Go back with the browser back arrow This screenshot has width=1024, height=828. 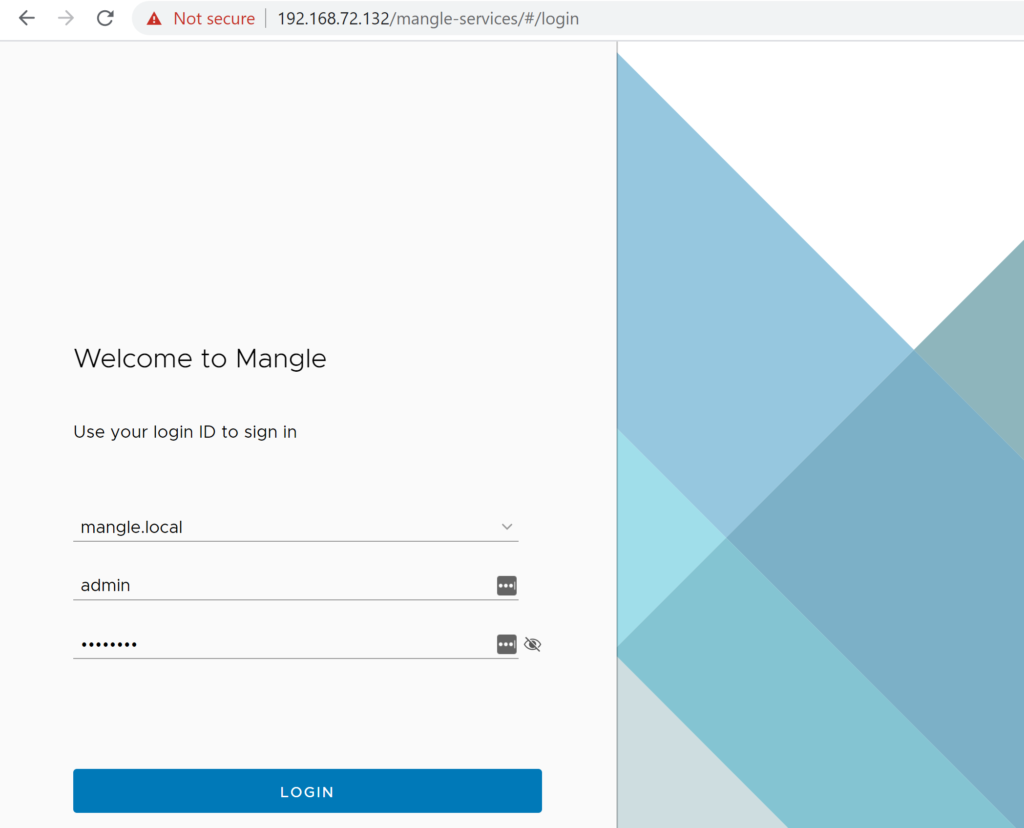pos(27,18)
